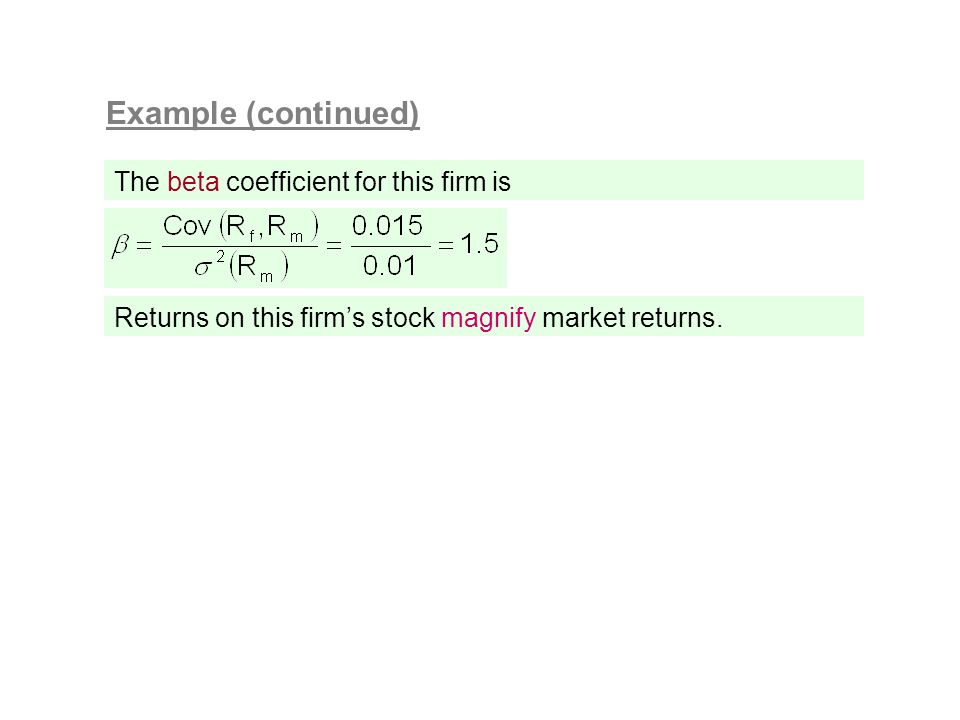
Task: Select the value 0.015 in the fraction
Action: click(x=387, y=226)
